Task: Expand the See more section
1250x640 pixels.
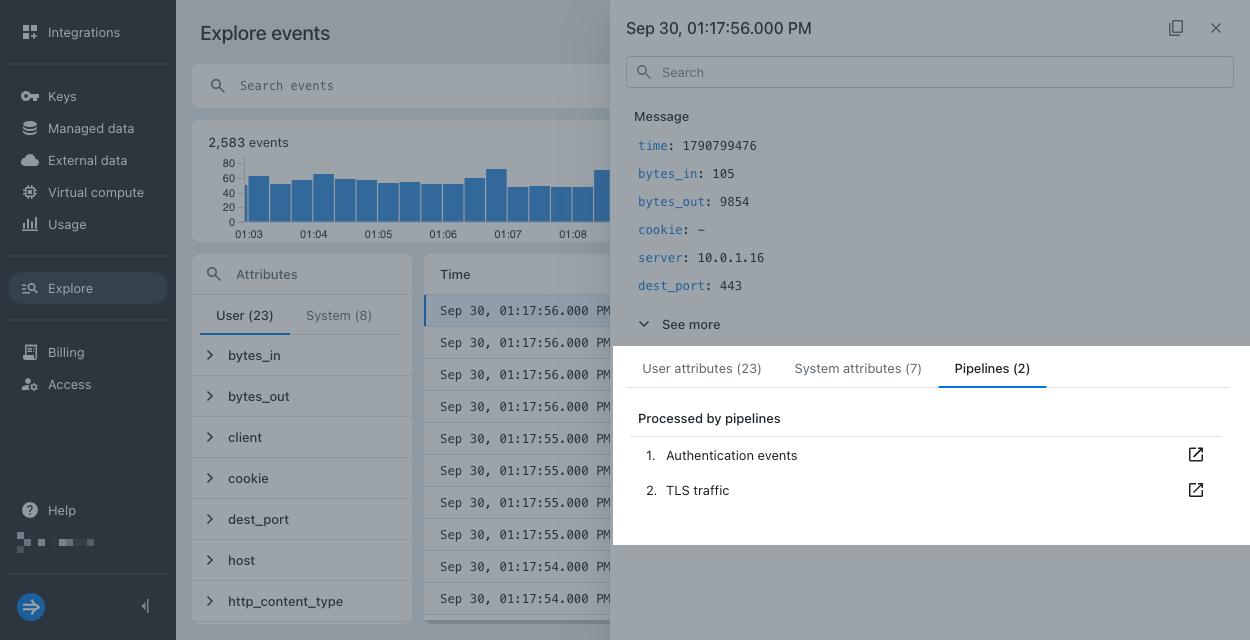Action: coord(679,325)
